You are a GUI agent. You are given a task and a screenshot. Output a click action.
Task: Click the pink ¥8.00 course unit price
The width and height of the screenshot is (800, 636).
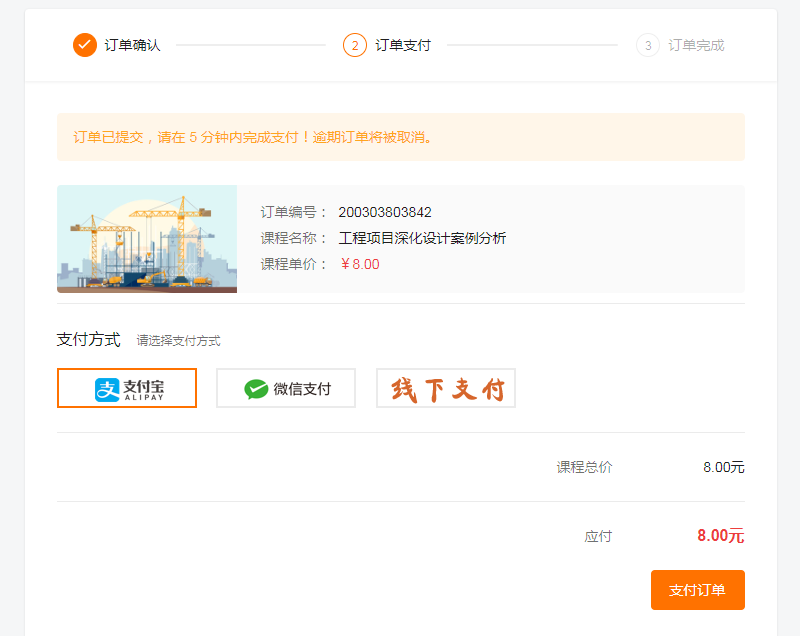[x=359, y=264]
